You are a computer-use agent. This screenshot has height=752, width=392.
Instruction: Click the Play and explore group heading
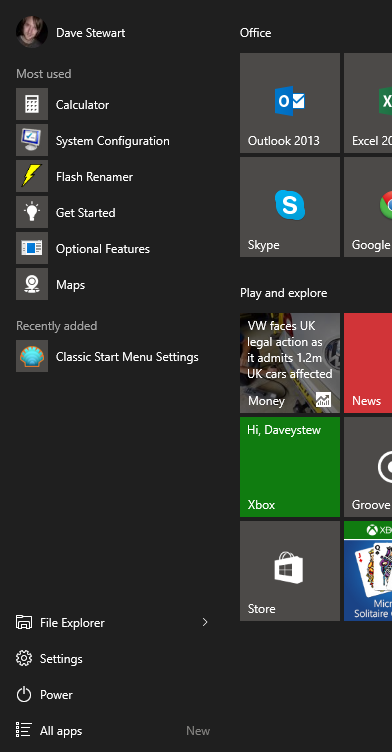point(284,293)
